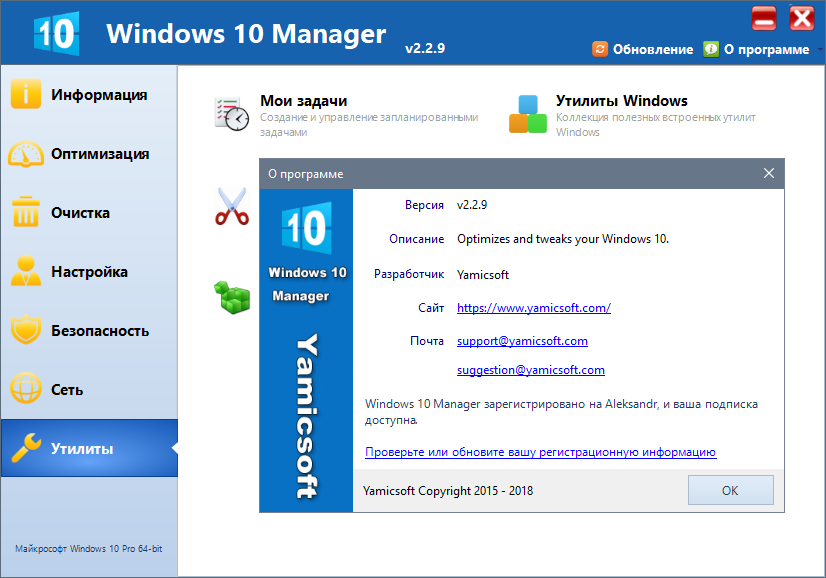Viewport: 826px width, 578px height.
Task: Open the Оптимизация gauge icon
Action: (25, 154)
